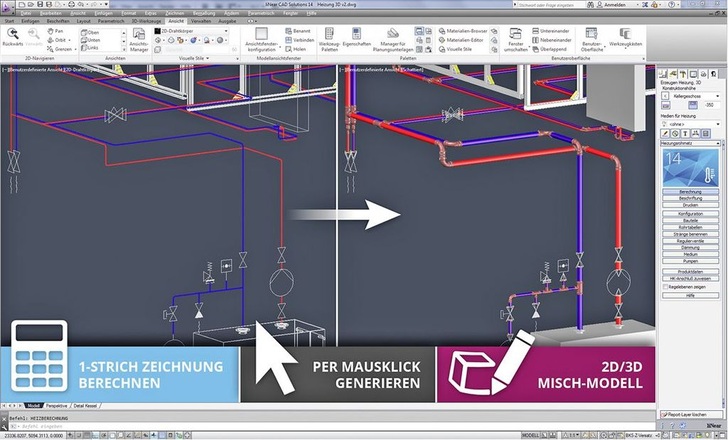Click the Hilfe button in side panel

tap(690, 296)
